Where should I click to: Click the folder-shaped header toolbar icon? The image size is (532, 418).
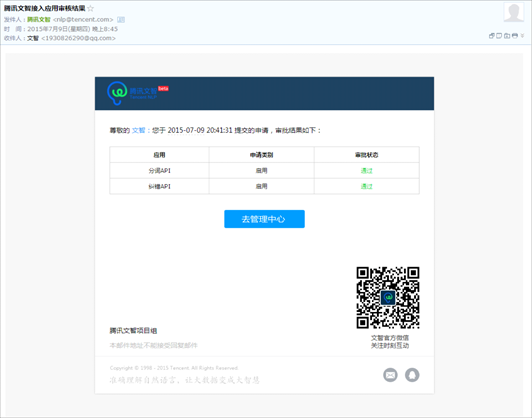coord(507,36)
